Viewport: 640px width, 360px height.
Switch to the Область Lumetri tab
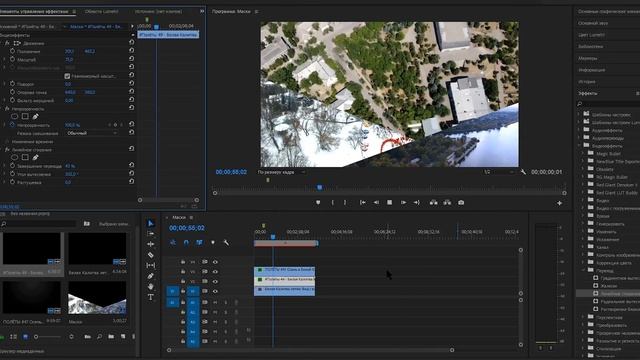(102, 11)
